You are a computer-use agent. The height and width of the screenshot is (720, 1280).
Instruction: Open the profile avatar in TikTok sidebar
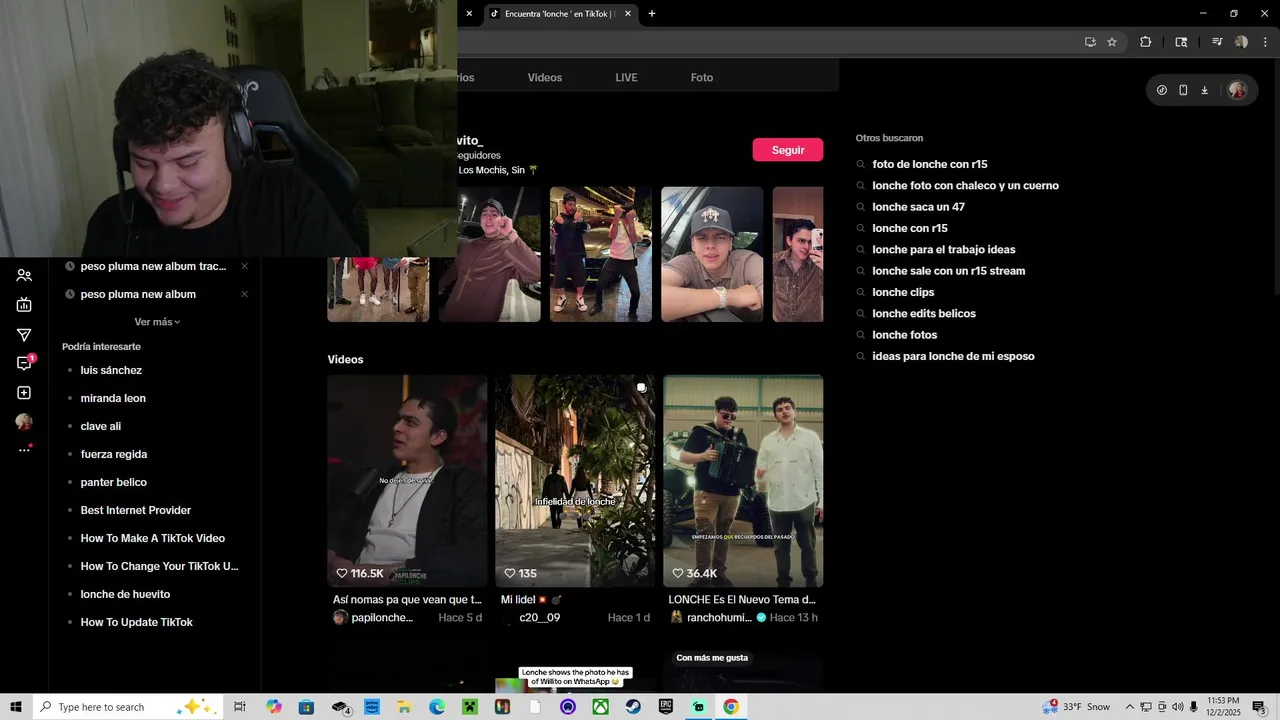(24, 422)
